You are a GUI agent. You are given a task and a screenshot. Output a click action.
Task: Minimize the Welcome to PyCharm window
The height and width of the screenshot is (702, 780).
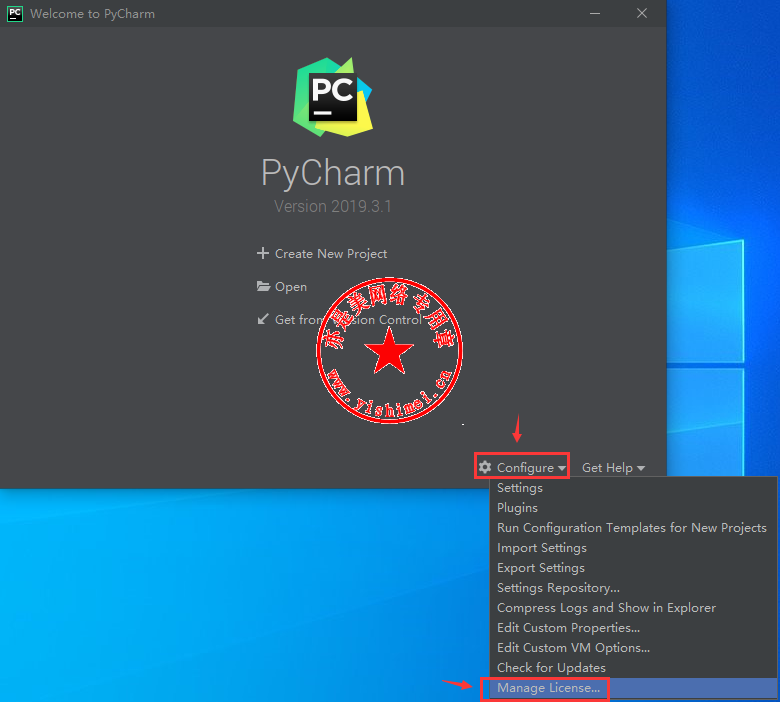pyautogui.click(x=595, y=13)
